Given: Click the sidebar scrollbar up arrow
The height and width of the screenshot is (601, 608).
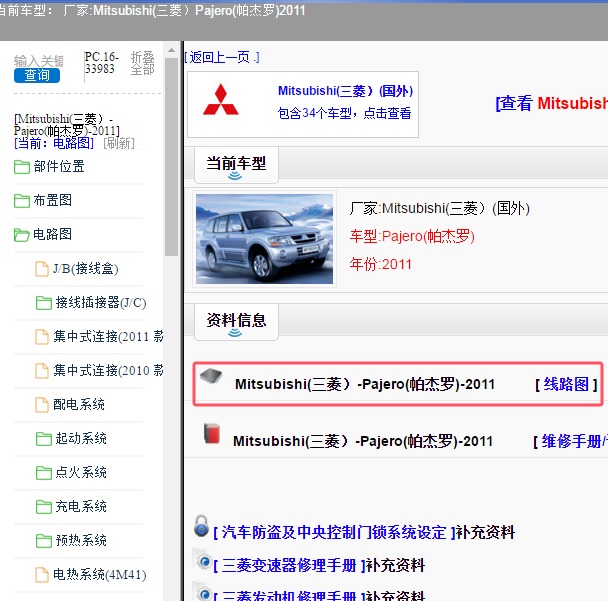Looking at the screenshot, I should (x=171, y=50).
